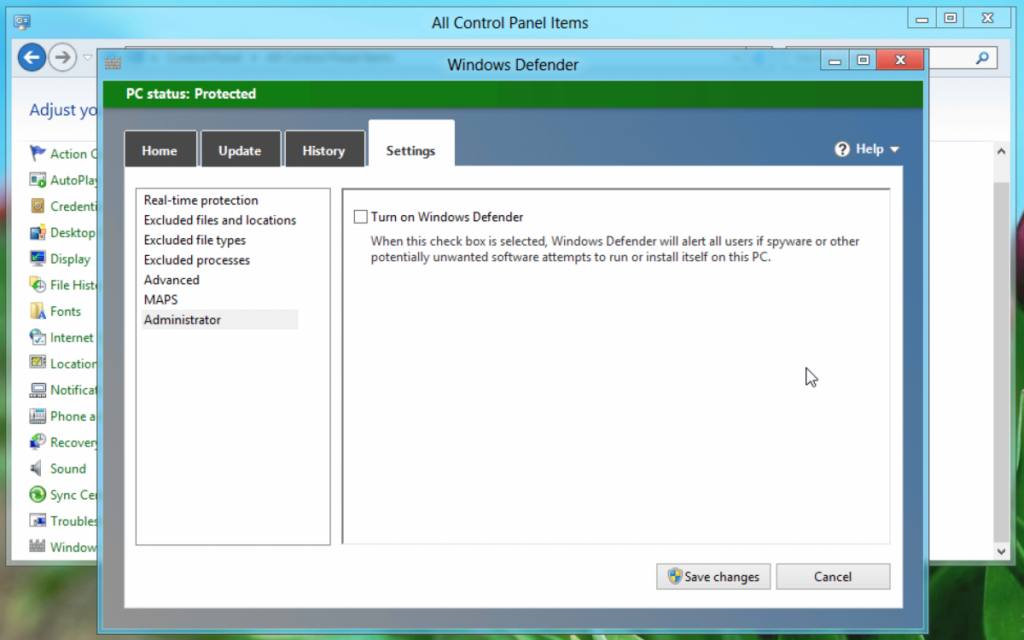Select Excluded file types setting
The height and width of the screenshot is (640, 1024).
tap(195, 240)
